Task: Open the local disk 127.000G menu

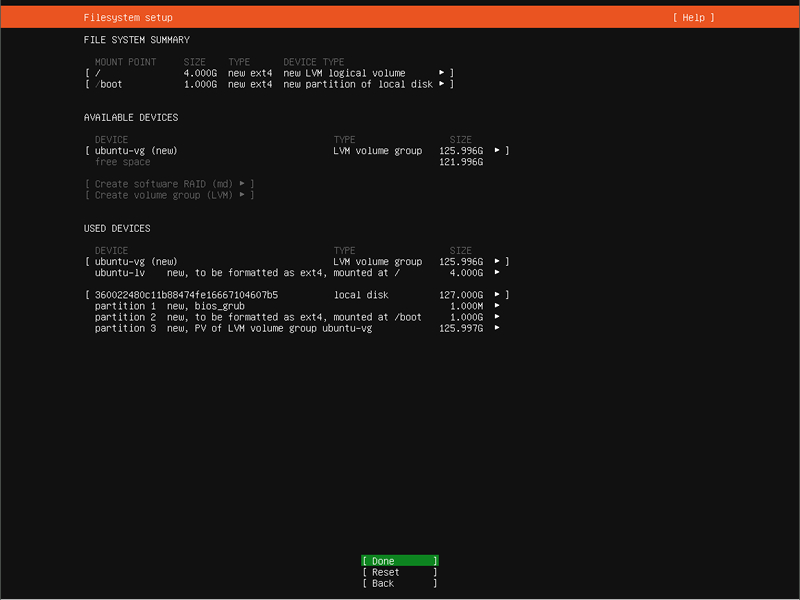Action: 497,295
